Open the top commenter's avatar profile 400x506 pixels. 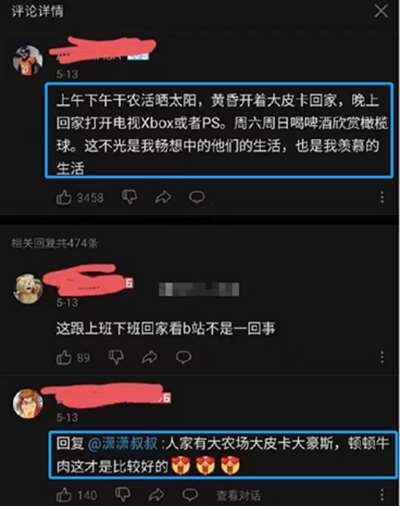pyautogui.click(x=28, y=61)
